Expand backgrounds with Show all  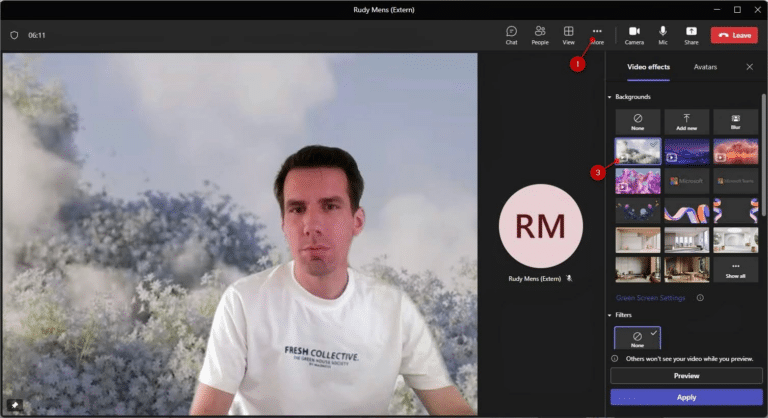pyautogui.click(x=735, y=270)
